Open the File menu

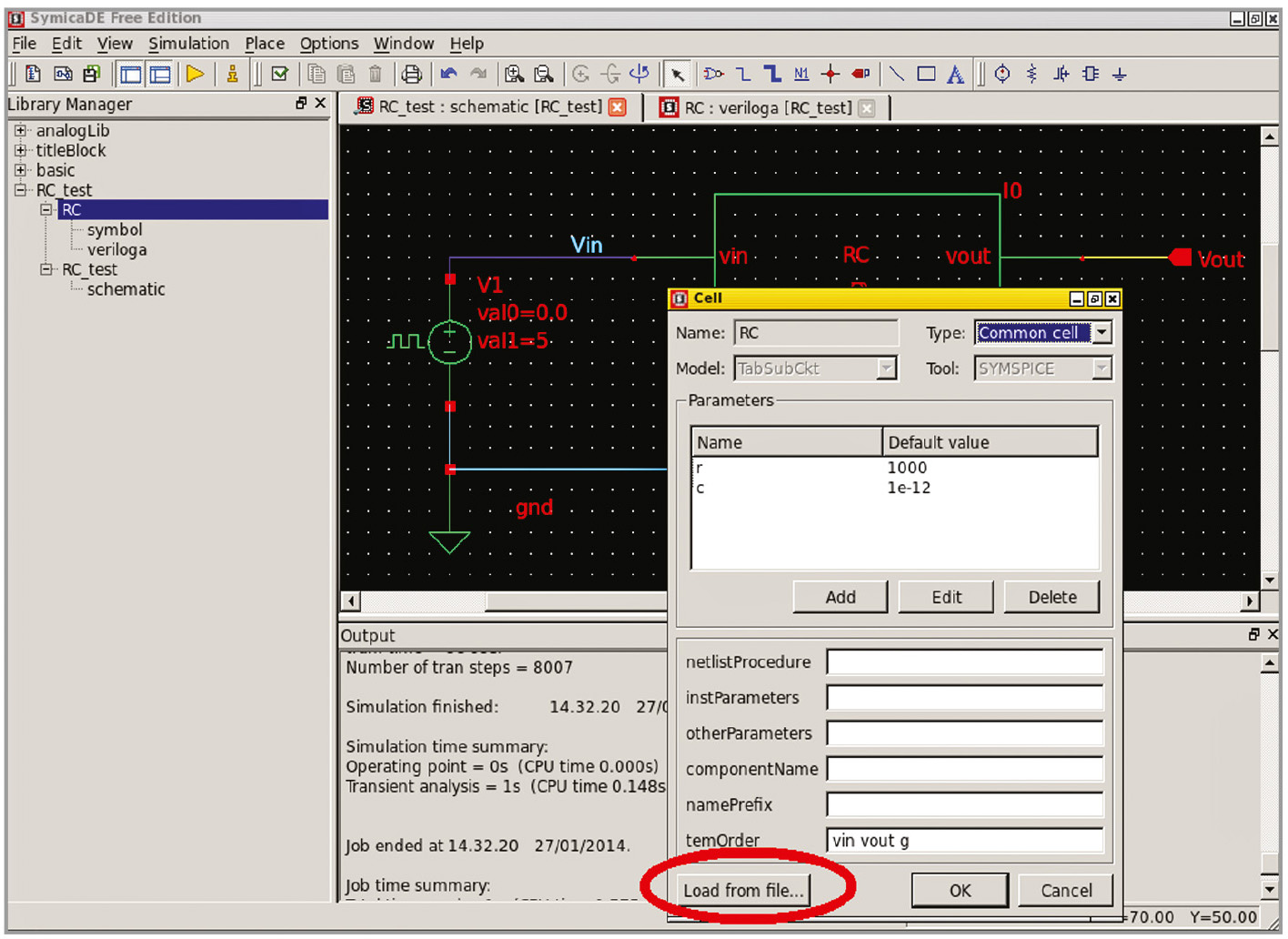(x=25, y=44)
